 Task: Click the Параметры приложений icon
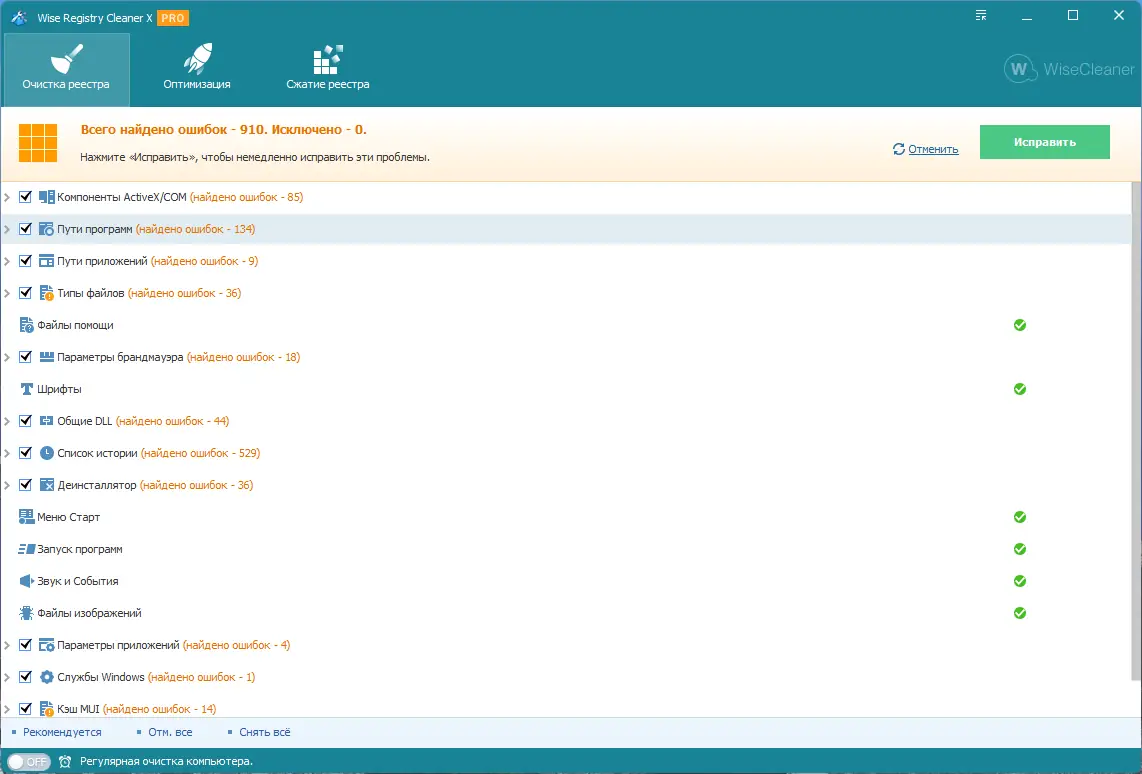coord(47,645)
